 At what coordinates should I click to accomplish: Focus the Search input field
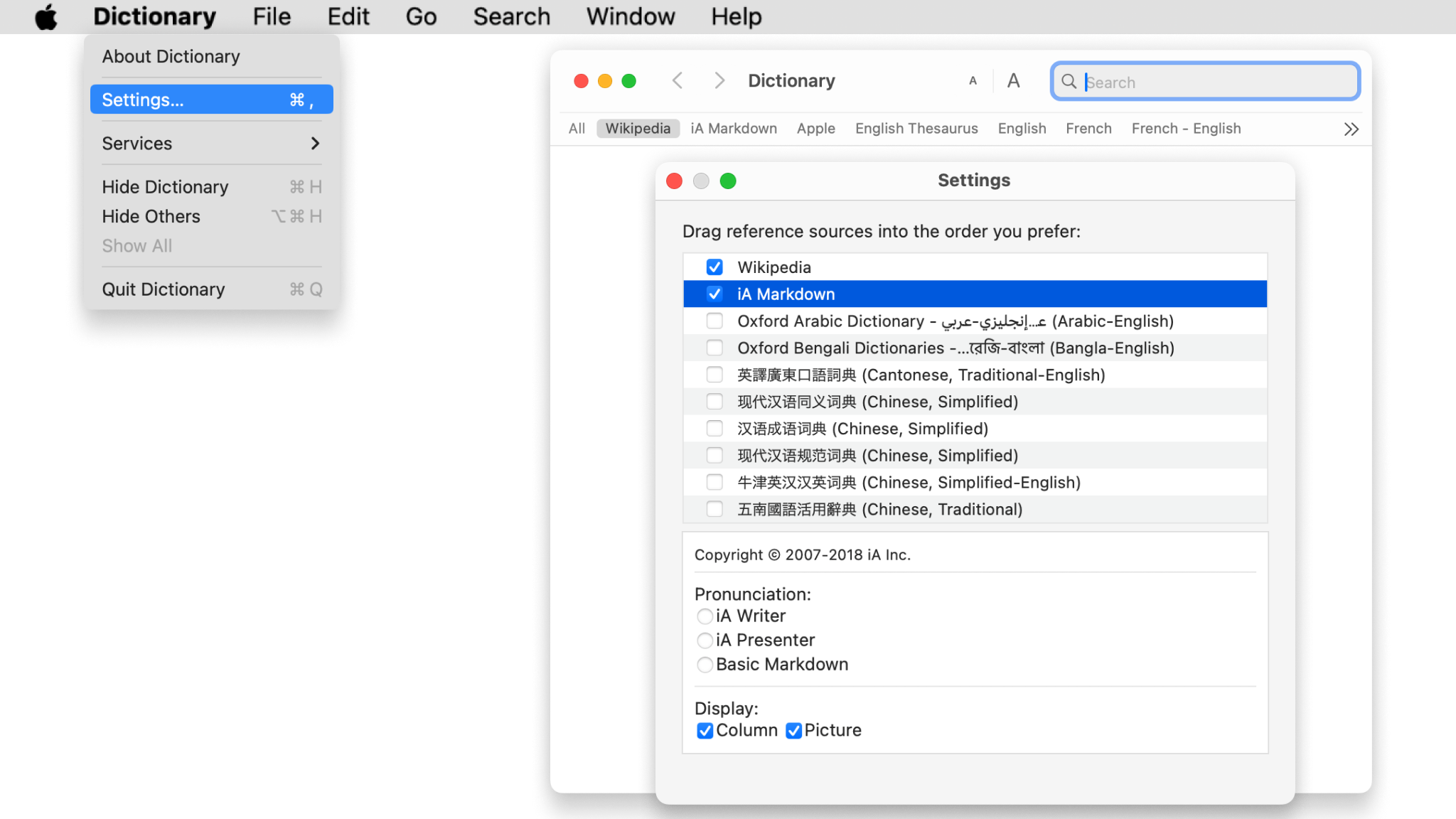click(1205, 82)
